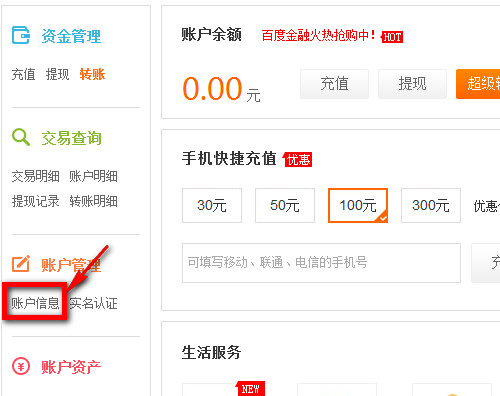The image size is (500, 396).
Task: Click the yen coin icon beside 账户资产
Action: click(21, 366)
